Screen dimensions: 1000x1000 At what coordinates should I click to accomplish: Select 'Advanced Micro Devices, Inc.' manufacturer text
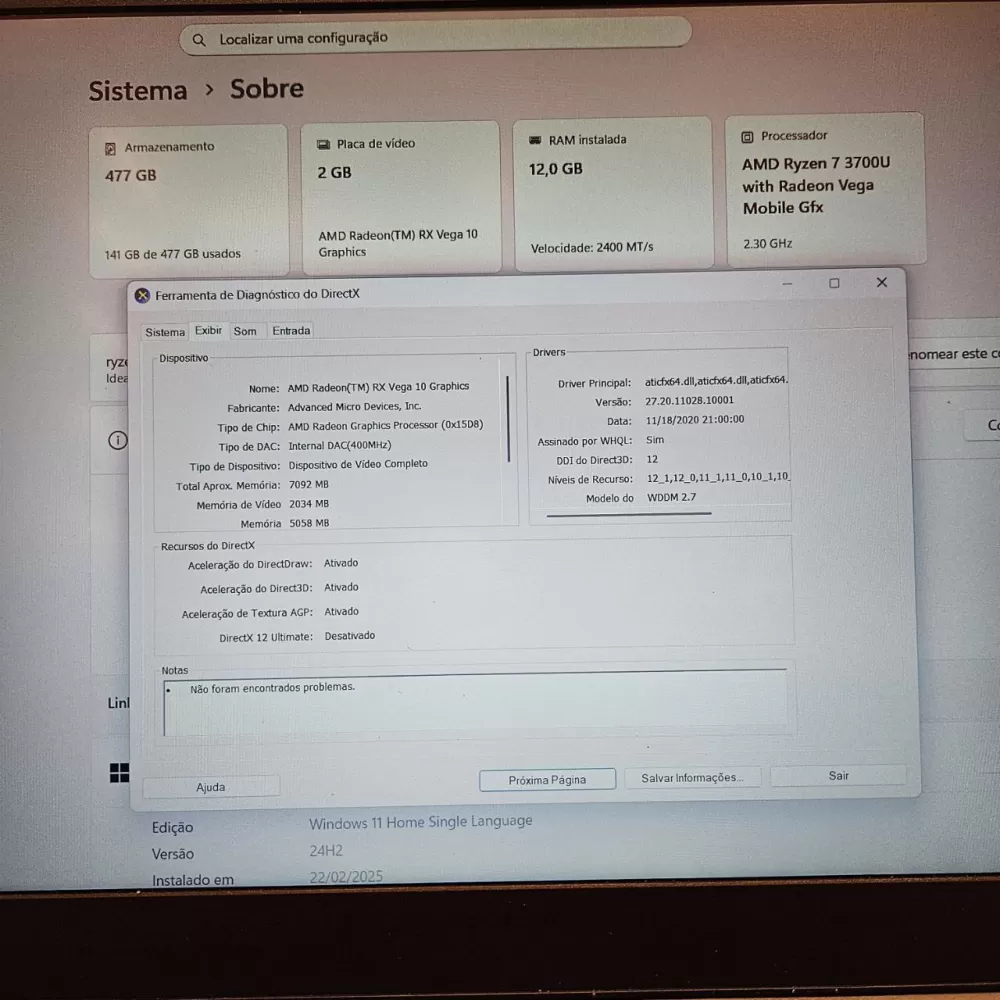point(355,406)
